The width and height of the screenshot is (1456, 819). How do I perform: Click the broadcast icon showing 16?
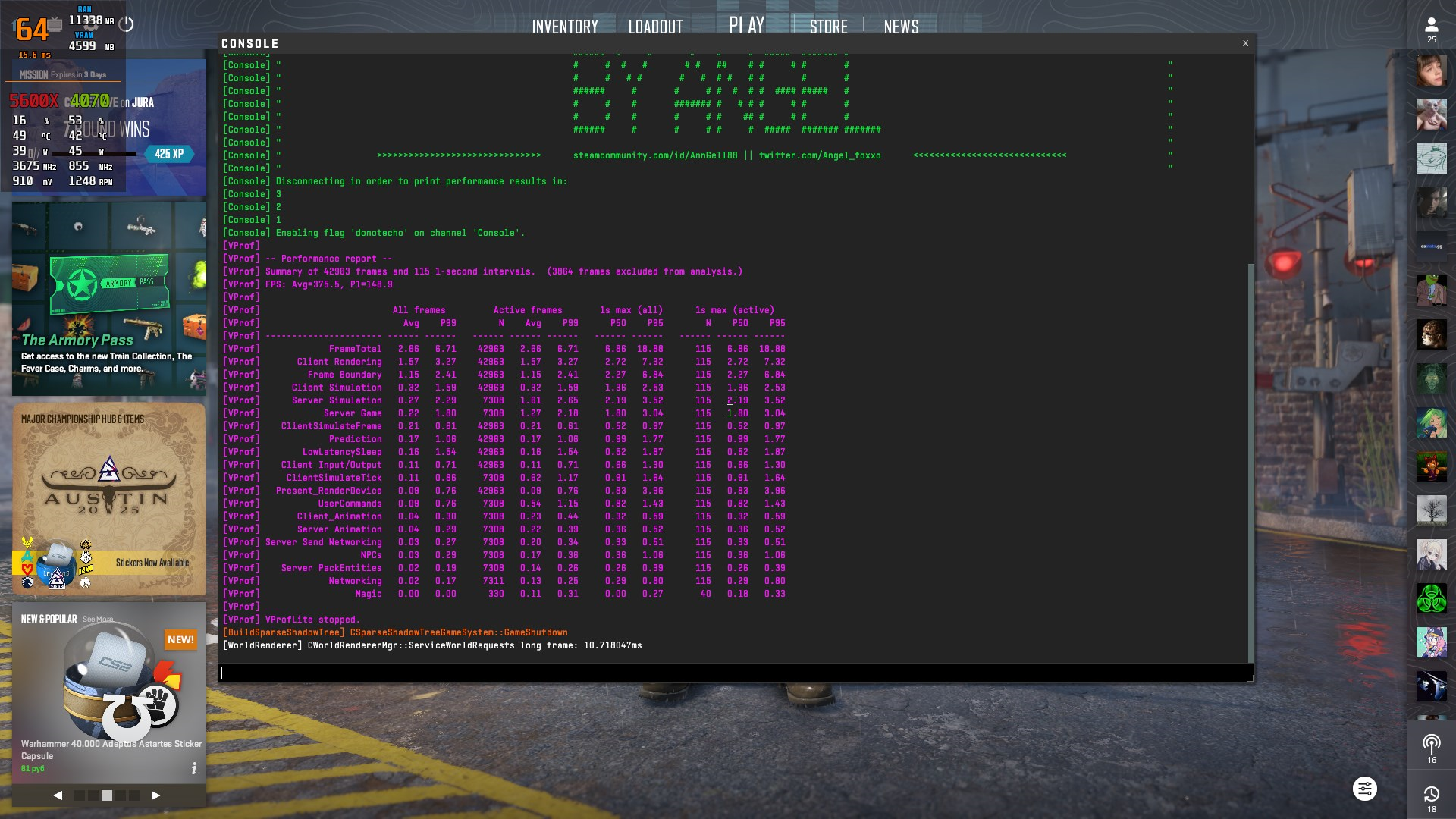[1431, 745]
